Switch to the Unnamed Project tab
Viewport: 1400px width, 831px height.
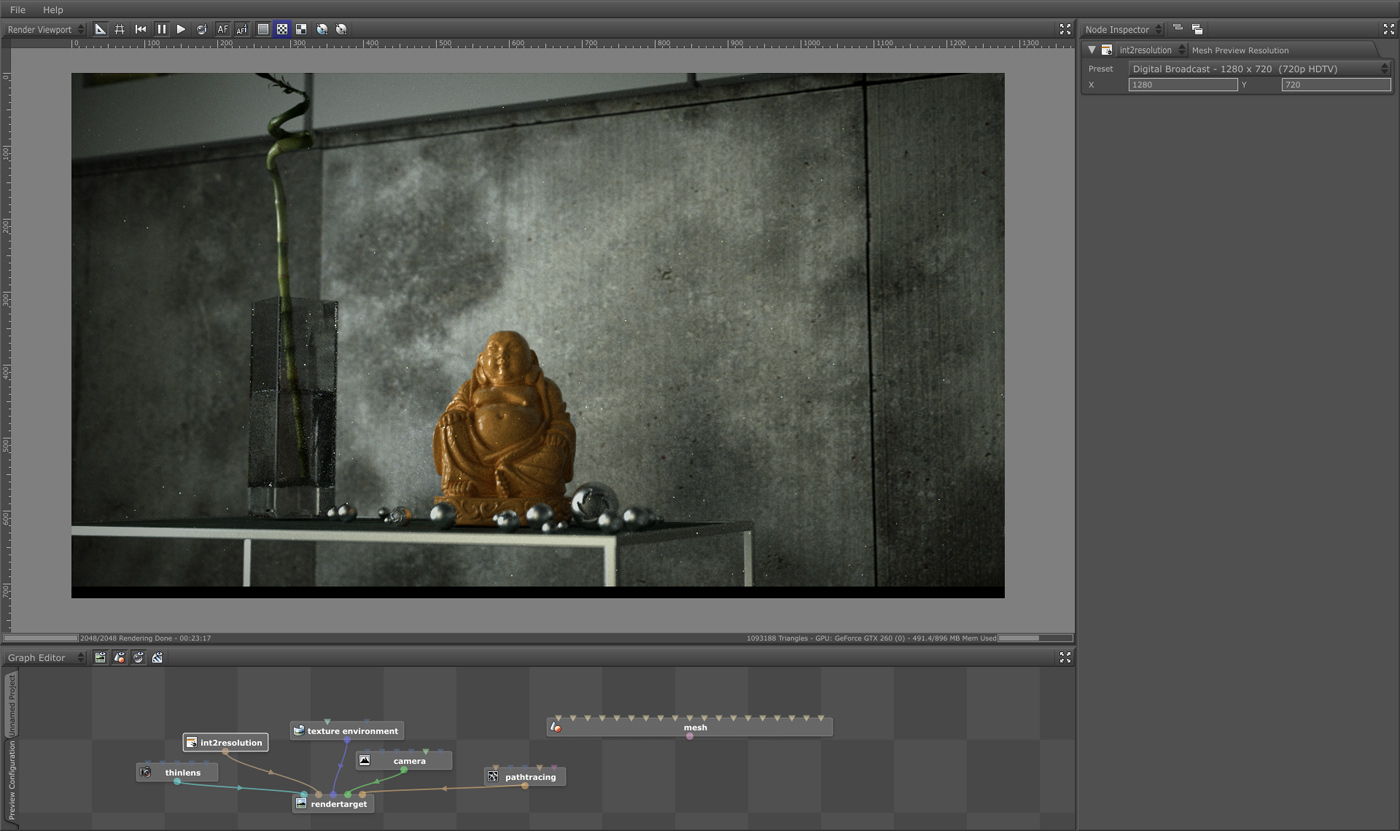(12, 704)
